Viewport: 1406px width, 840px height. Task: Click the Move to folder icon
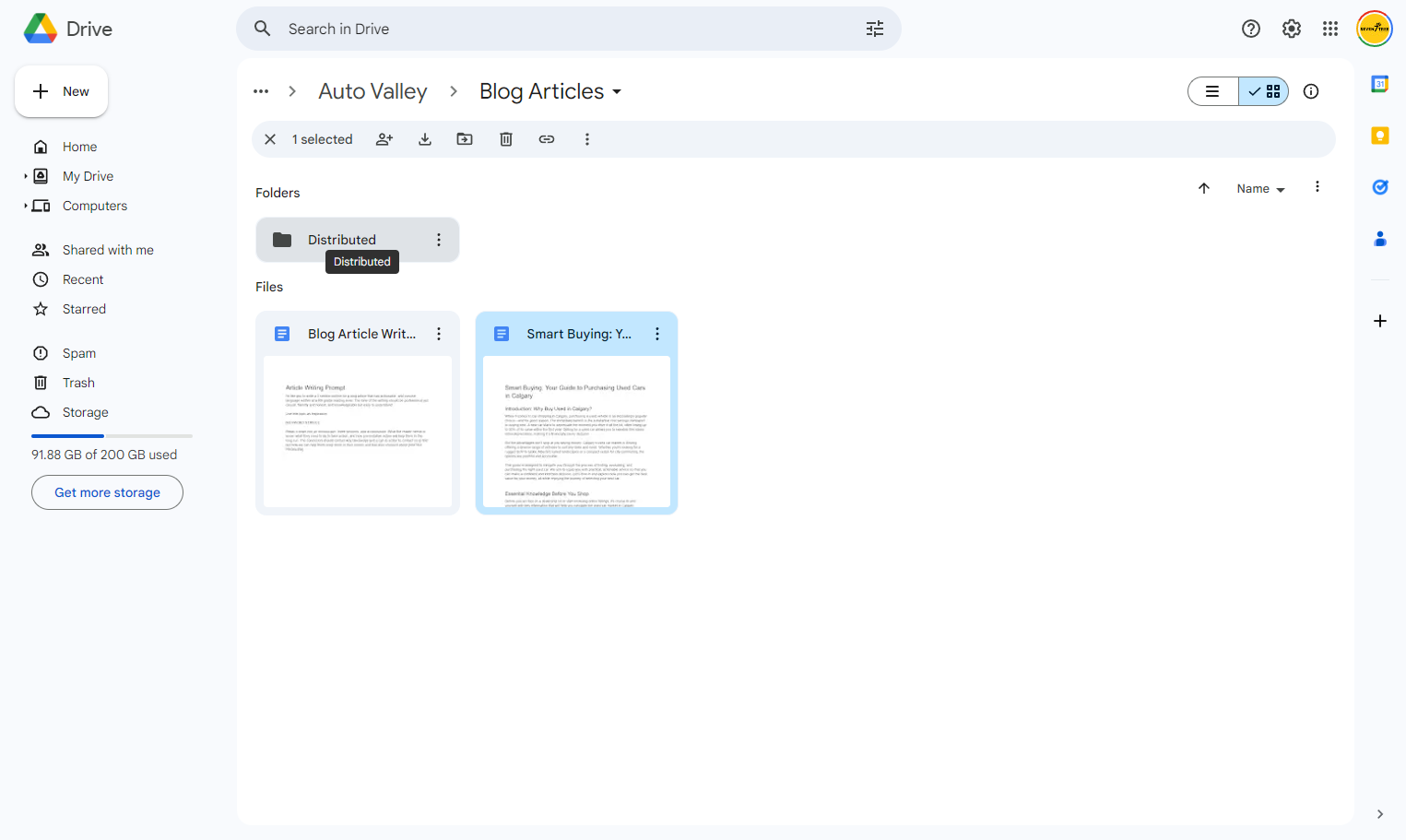point(465,139)
